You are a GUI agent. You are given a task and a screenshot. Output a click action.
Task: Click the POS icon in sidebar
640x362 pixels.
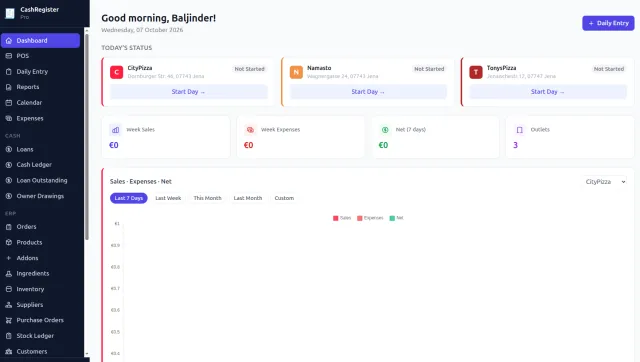pyautogui.click(x=9, y=56)
